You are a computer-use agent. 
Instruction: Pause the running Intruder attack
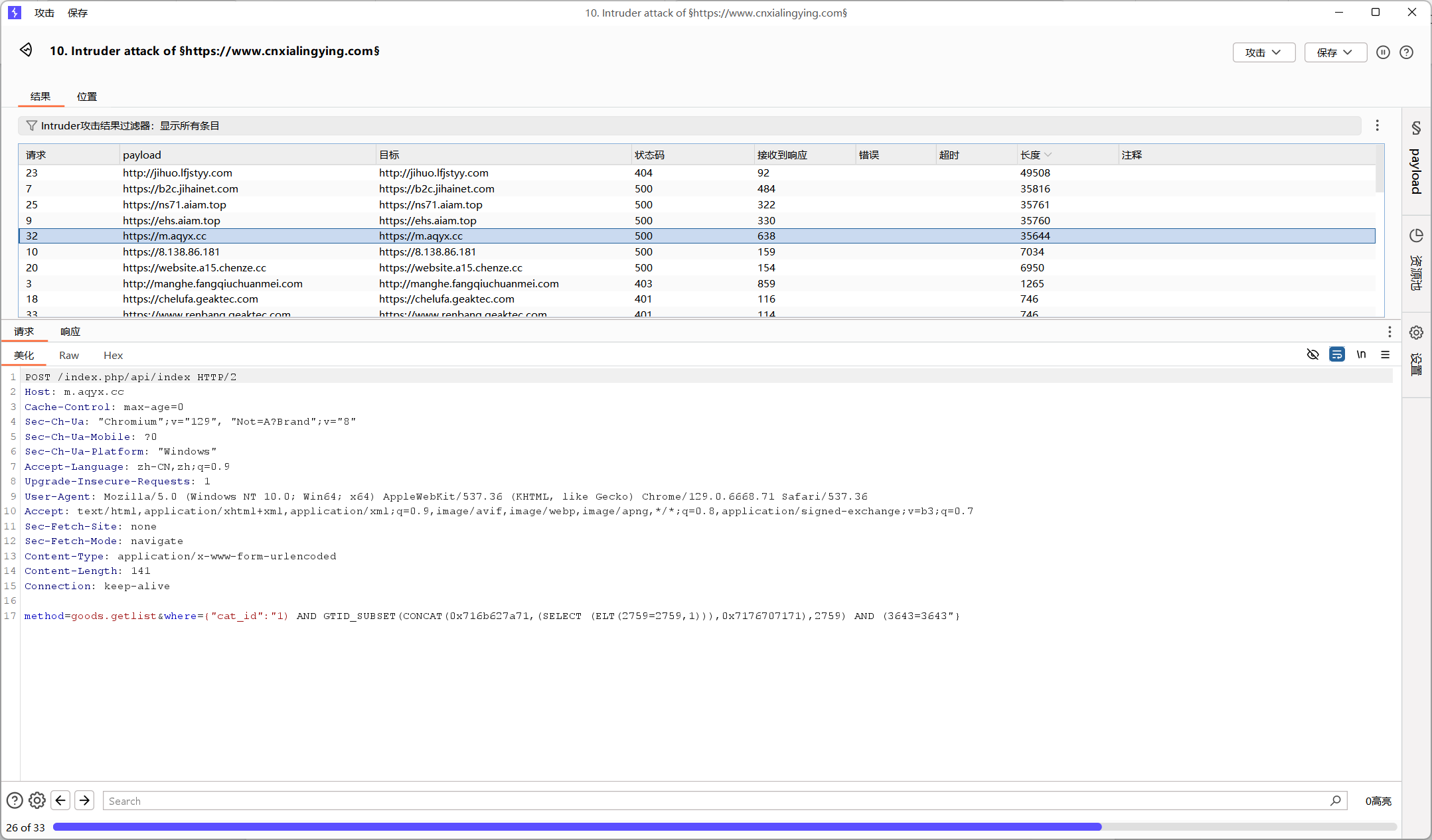(1383, 52)
